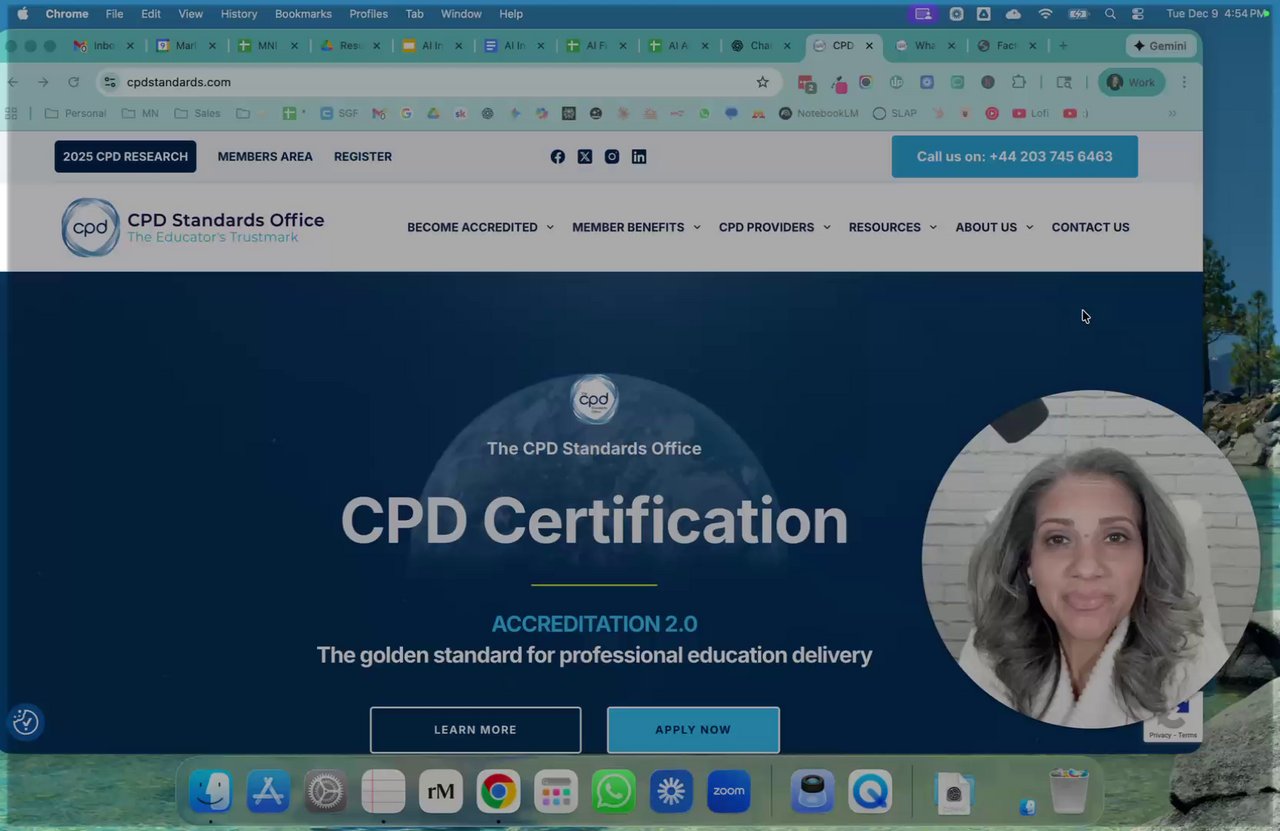This screenshot has height=831, width=1280.
Task: Open the cookie consent badge icon
Action: tap(26, 721)
